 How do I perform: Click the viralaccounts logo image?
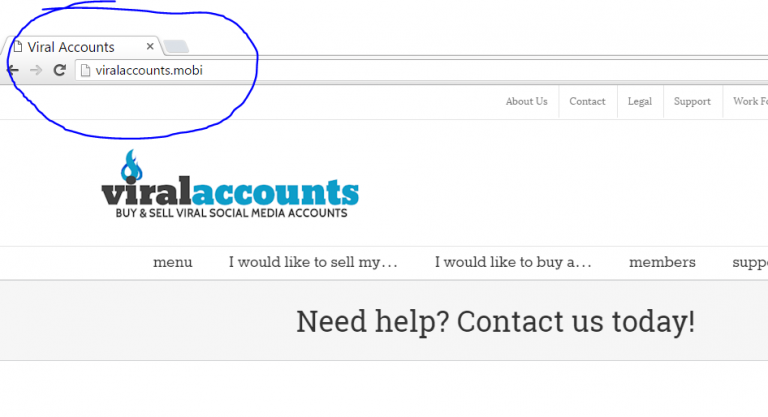[x=230, y=184]
